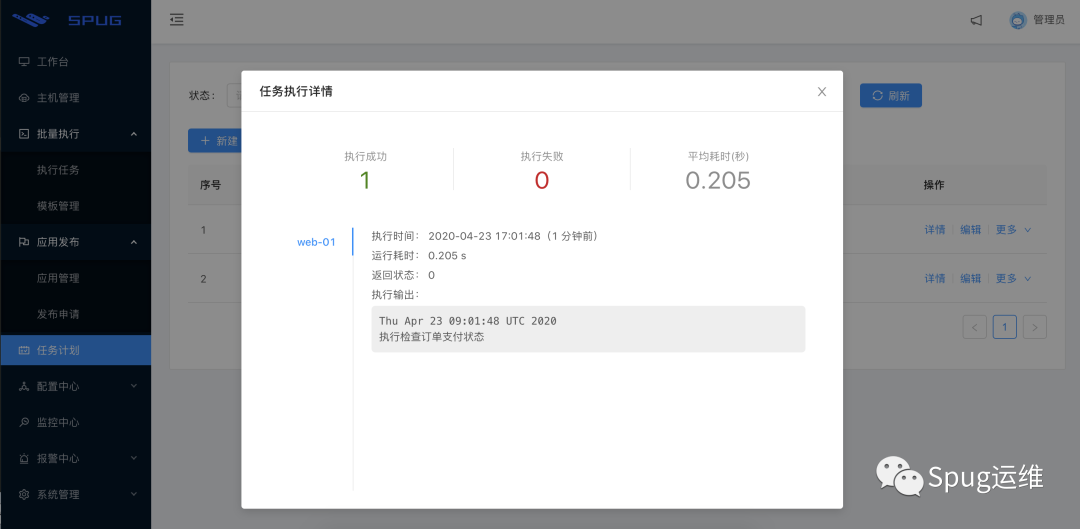
Task: Expand 更多 dropdown for row 1
Action: [1013, 229]
